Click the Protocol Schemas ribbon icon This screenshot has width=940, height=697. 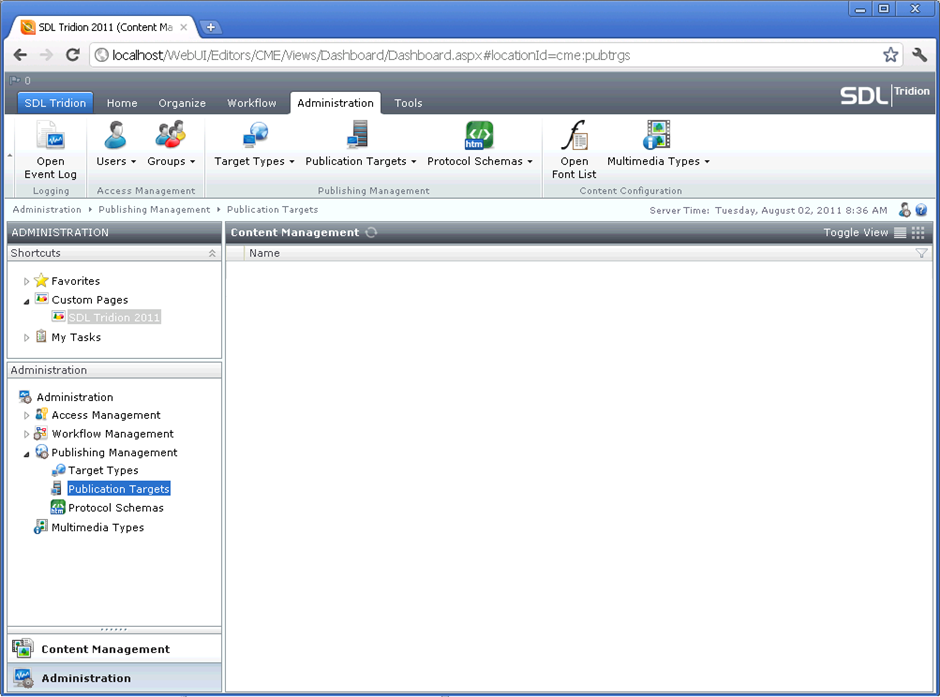[x=479, y=136]
